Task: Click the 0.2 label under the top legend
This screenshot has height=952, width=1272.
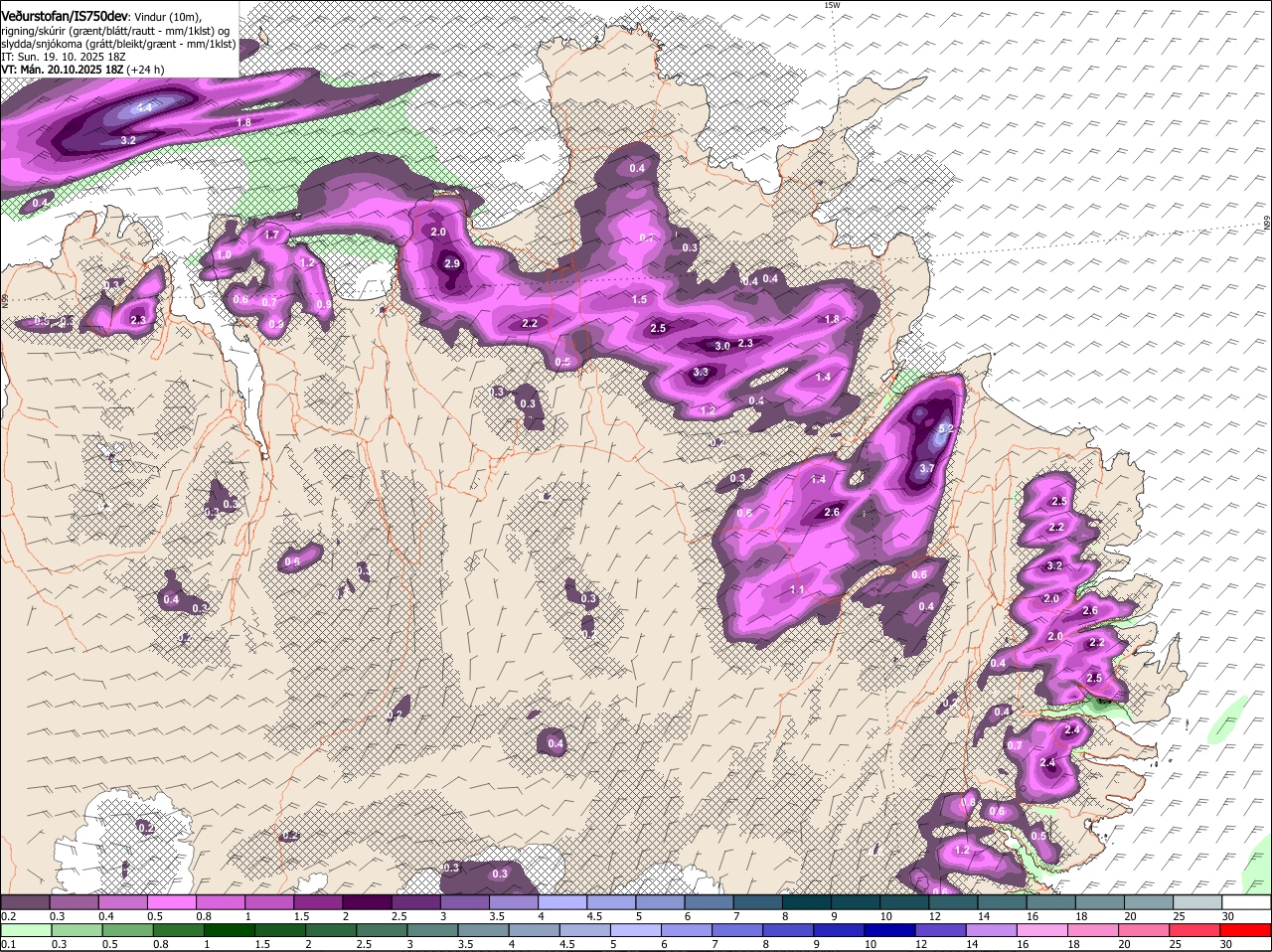Action: [x=8, y=916]
